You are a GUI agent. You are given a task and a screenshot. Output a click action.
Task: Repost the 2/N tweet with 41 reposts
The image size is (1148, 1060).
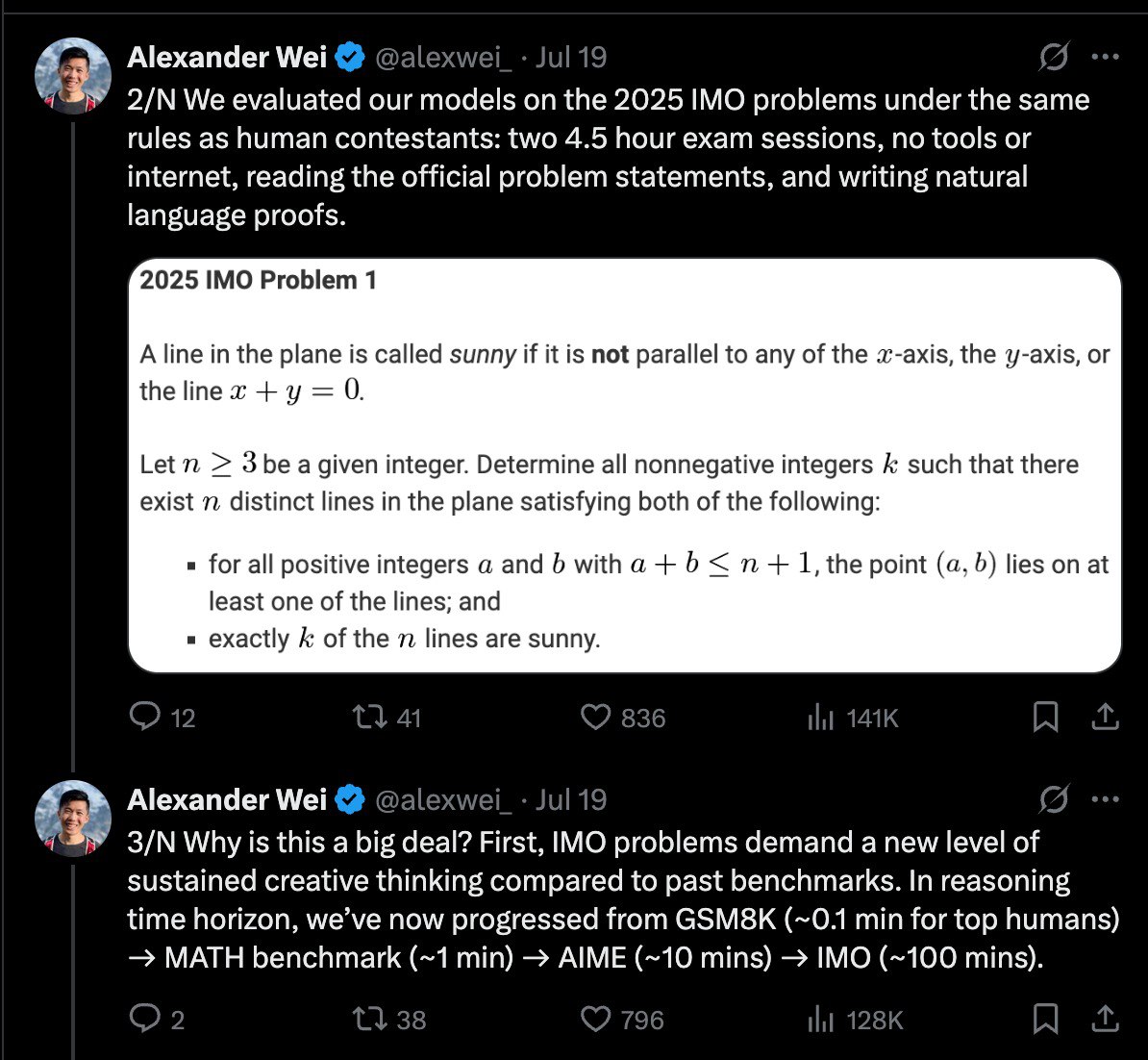(x=366, y=718)
